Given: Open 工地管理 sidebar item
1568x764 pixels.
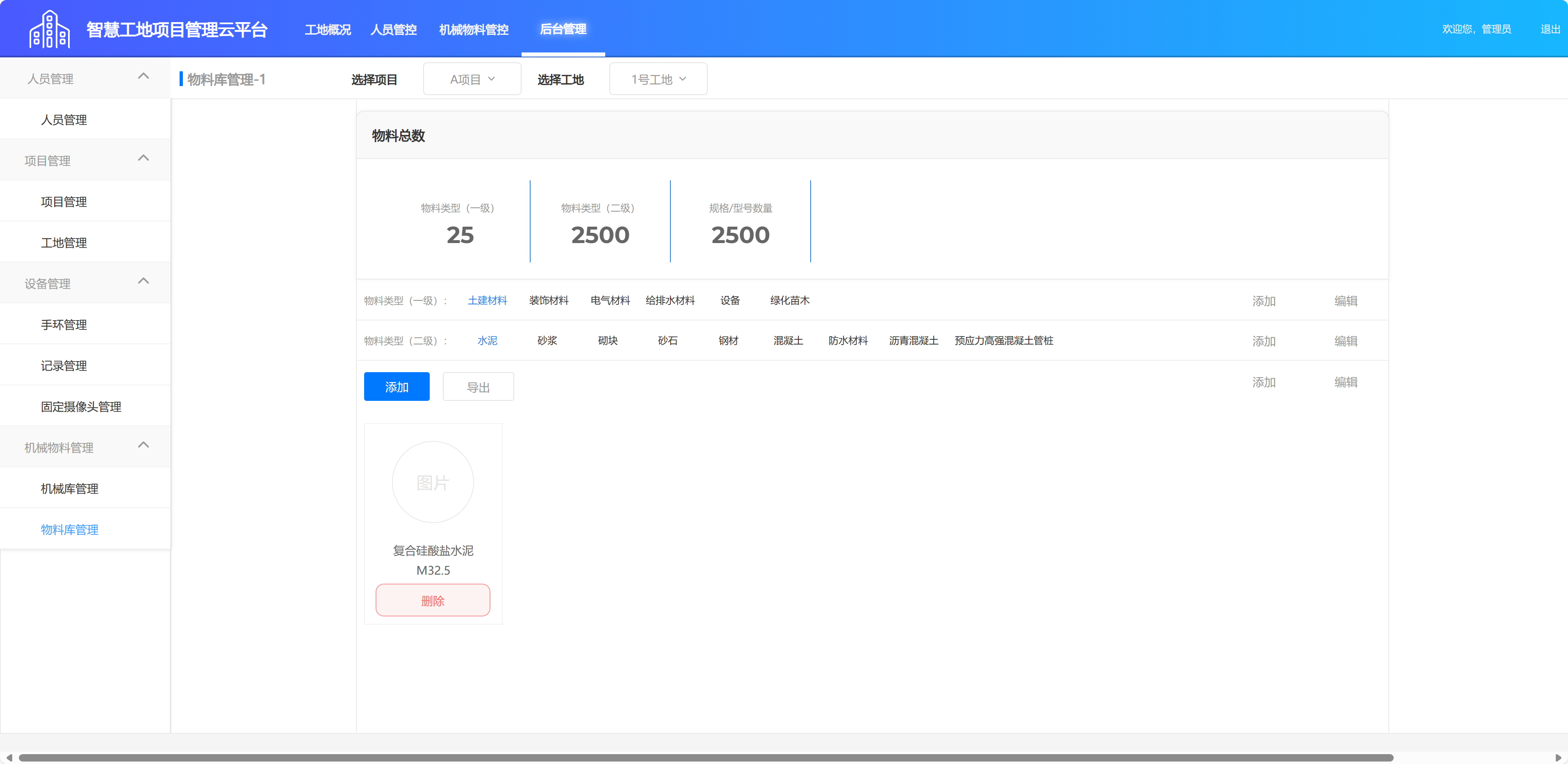Looking at the screenshot, I should (x=85, y=243).
